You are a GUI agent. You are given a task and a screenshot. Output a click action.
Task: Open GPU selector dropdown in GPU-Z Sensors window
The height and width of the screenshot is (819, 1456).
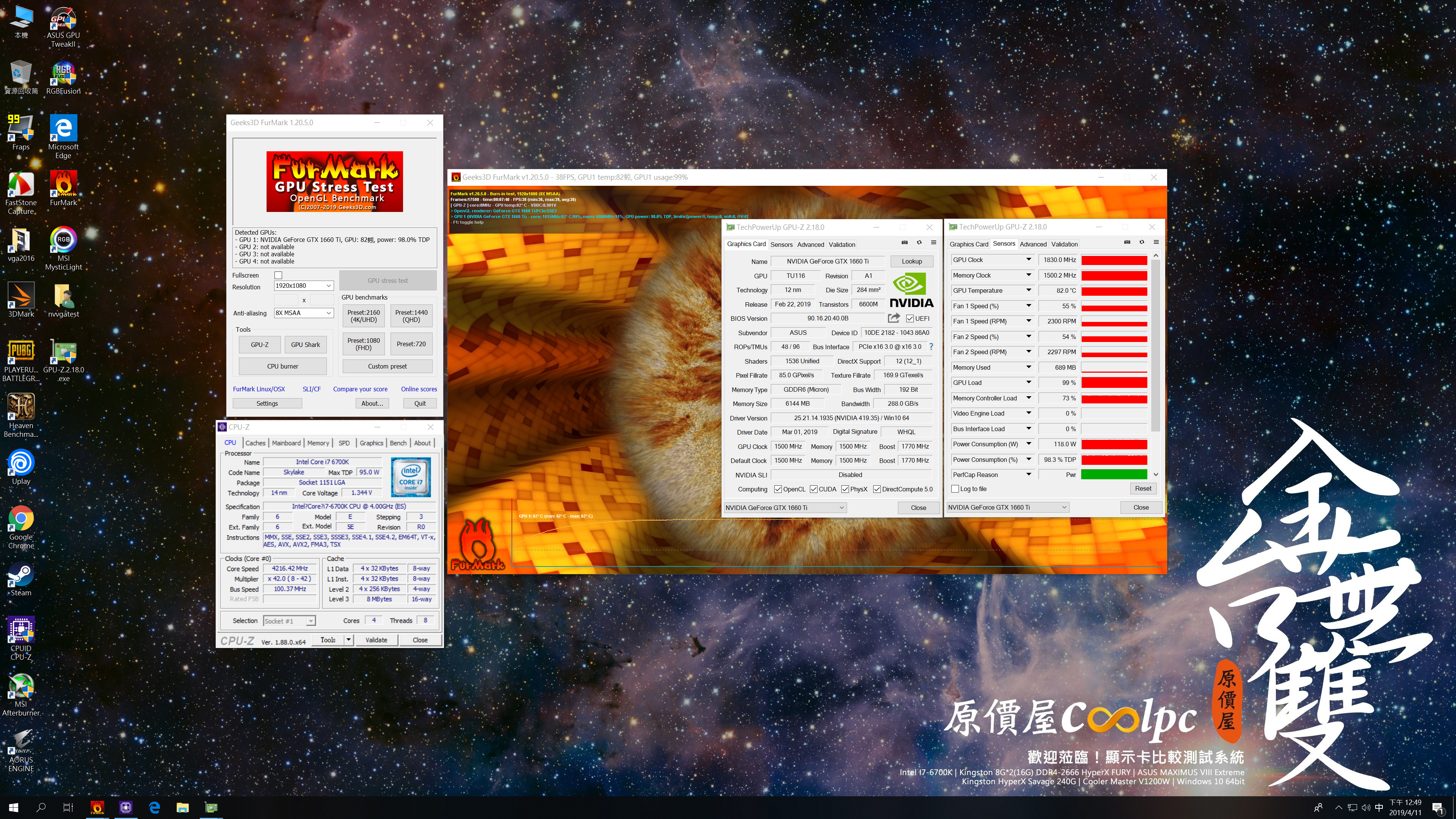click(x=1008, y=507)
